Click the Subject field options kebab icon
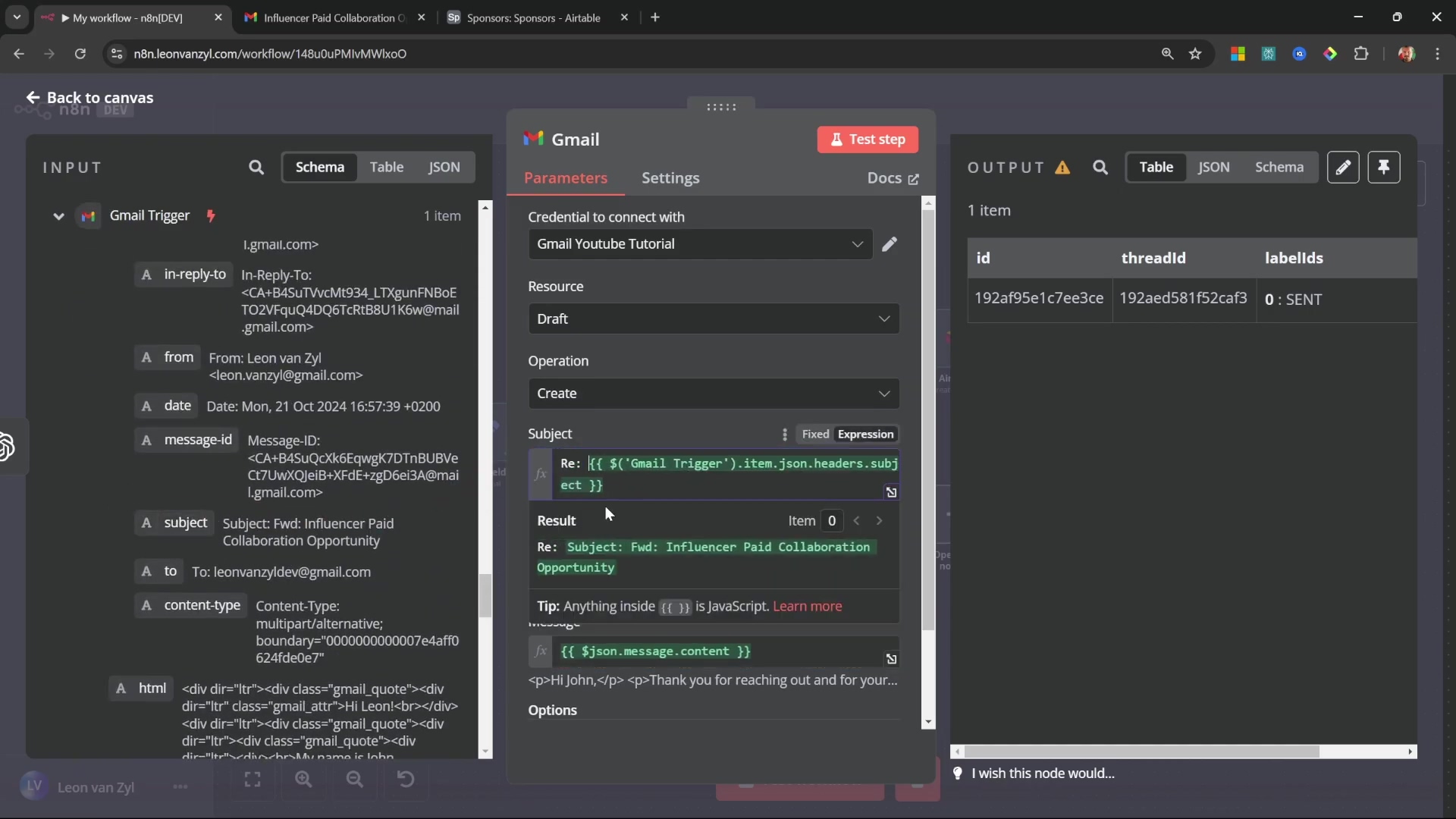 (785, 435)
